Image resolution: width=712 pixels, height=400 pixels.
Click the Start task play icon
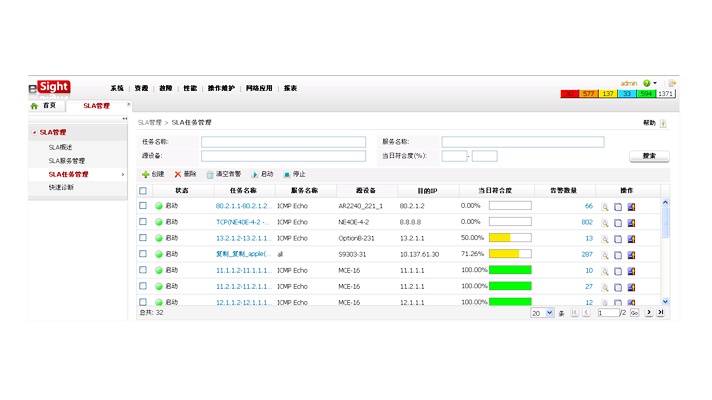click(x=255, y=174)
